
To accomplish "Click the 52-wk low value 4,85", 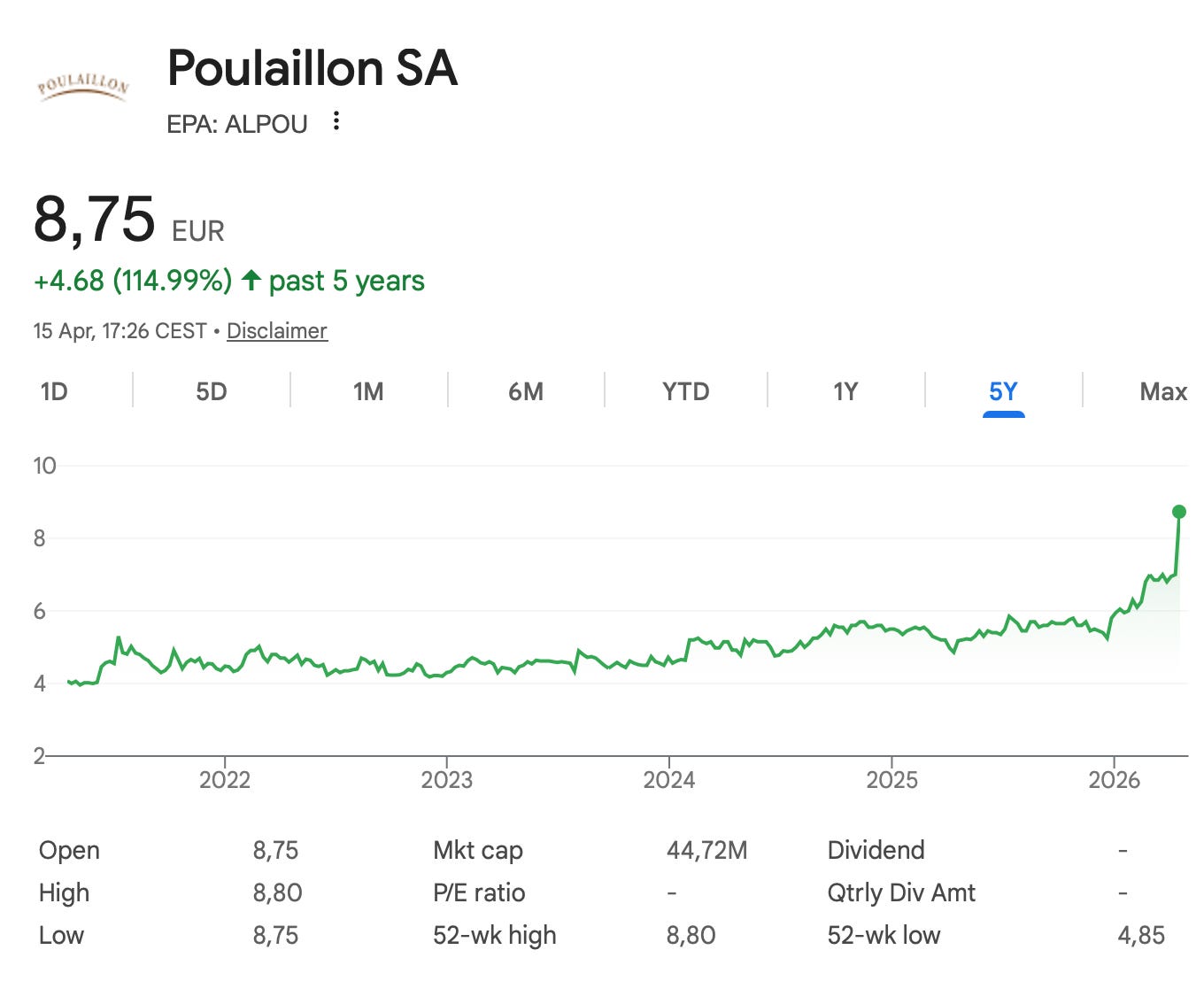I will click(x=1141, y=936).
